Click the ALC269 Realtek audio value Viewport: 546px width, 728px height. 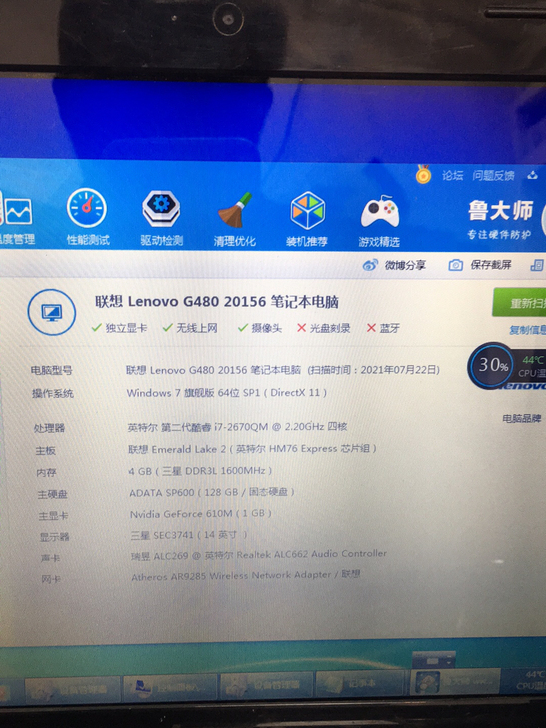pyautogui.click(x=259, y=555)
